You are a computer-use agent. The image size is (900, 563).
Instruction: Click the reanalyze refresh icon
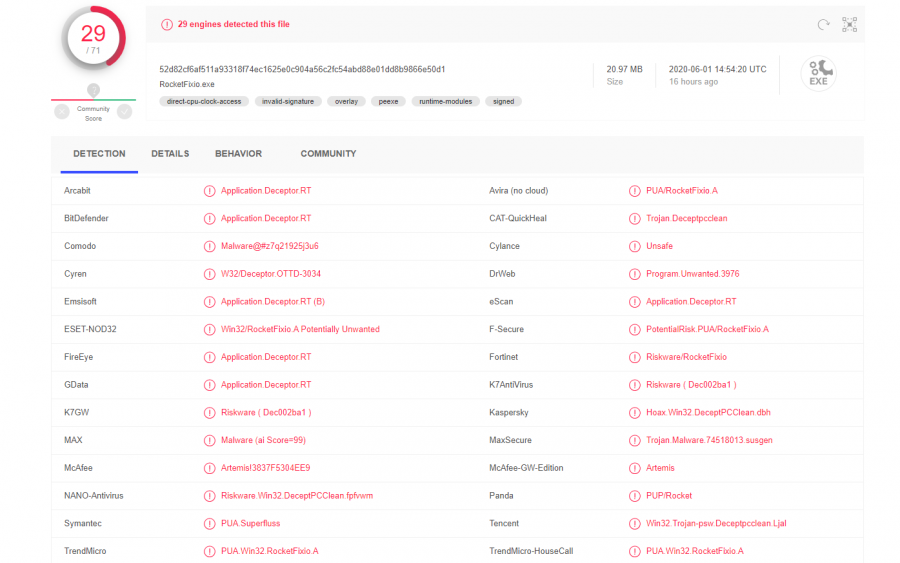pos(824,25)
